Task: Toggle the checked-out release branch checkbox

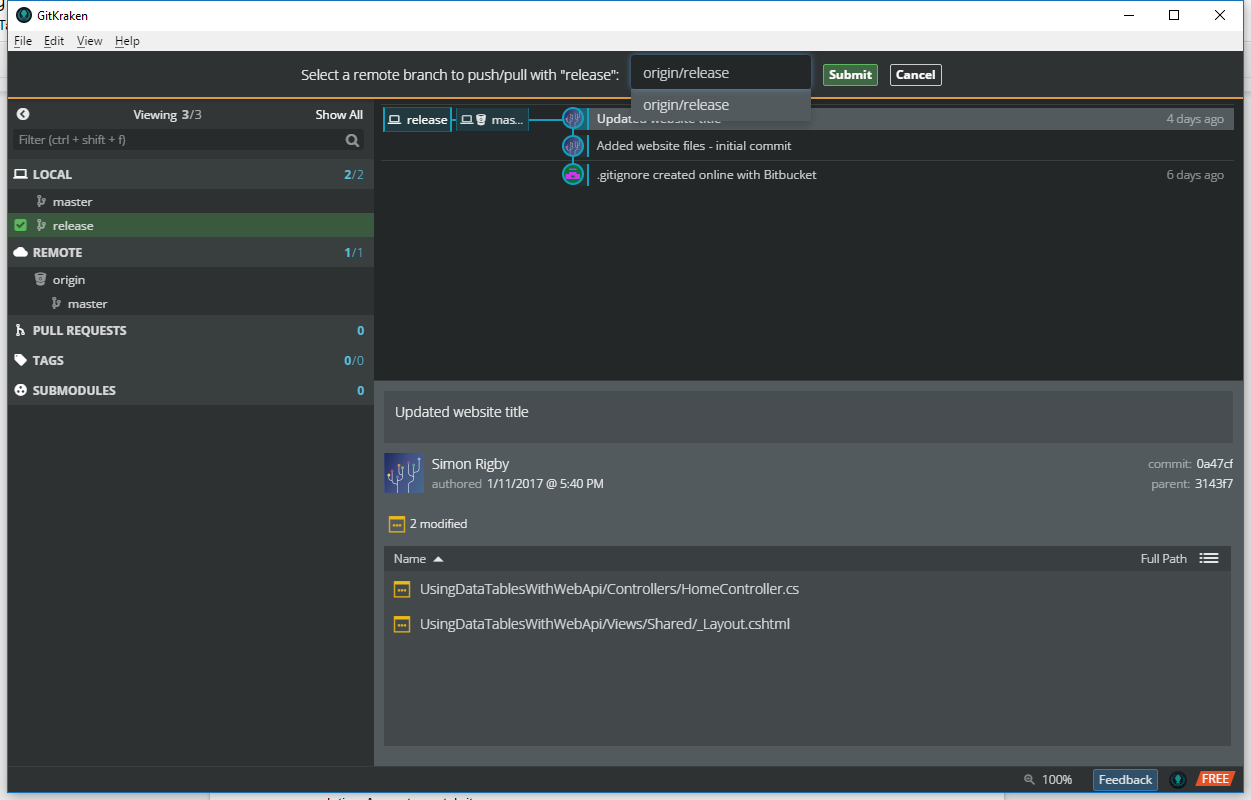Action: [x=20, y=225]
